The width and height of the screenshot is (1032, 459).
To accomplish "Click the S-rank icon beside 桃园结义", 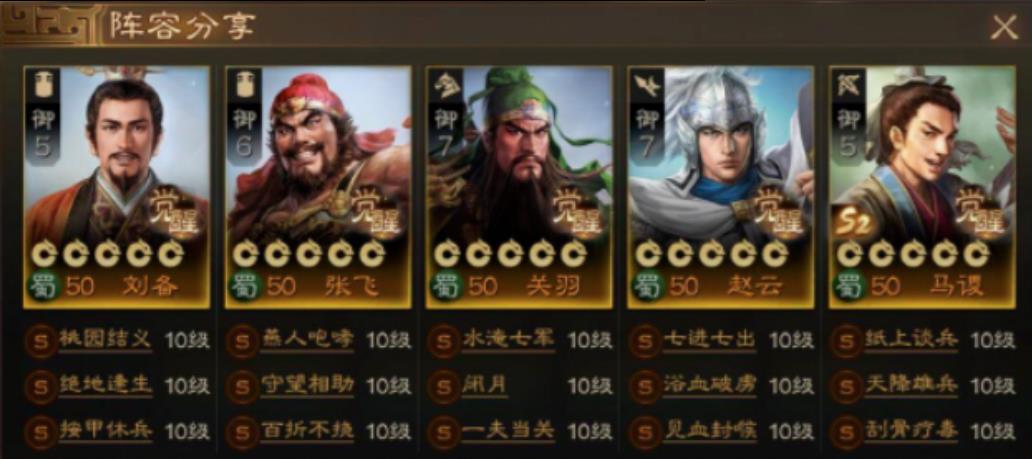I will pyautogui.click(x=41, y=342).
